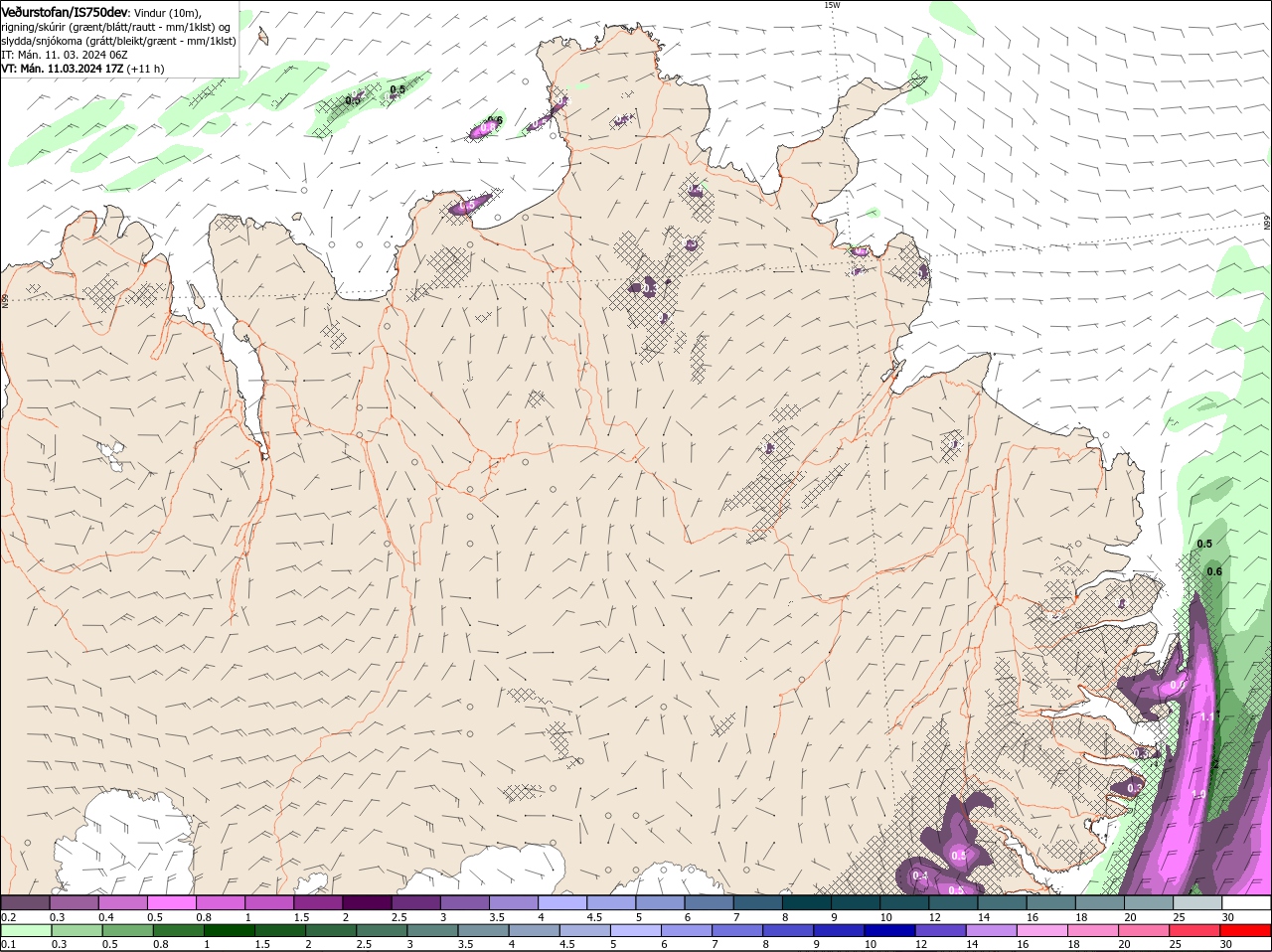Image resolution: width=1272 pixels, height=952 pixels.
Task: Click the 'VT: Mán. 11.03.2024 17Z' valid time
Action: point(62,69)
